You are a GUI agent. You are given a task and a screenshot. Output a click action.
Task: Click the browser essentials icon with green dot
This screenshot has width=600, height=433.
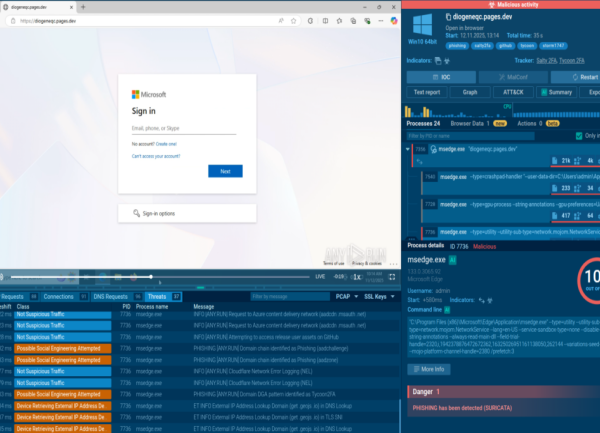coord(367,21)
